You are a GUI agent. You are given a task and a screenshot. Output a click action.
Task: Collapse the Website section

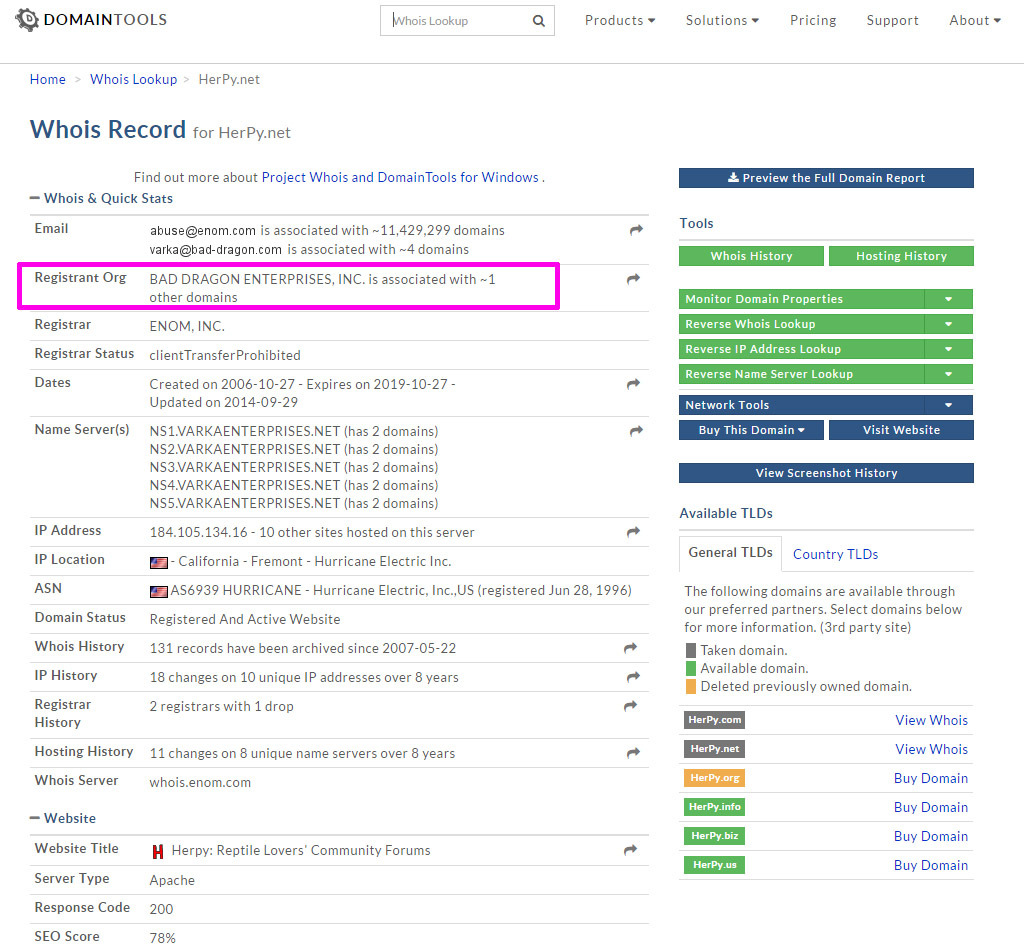pos(35,819)
